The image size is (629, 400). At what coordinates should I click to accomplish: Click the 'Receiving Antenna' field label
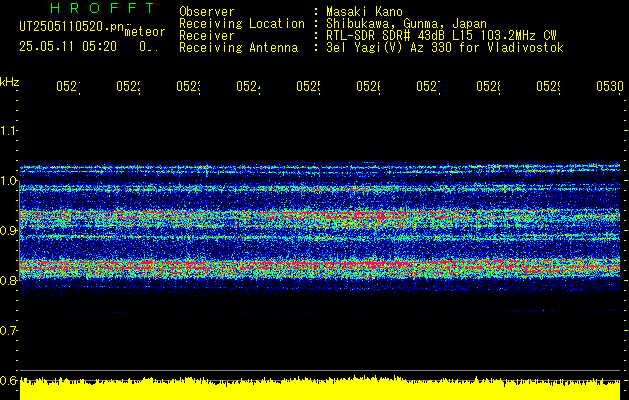[x=239, y=48]
